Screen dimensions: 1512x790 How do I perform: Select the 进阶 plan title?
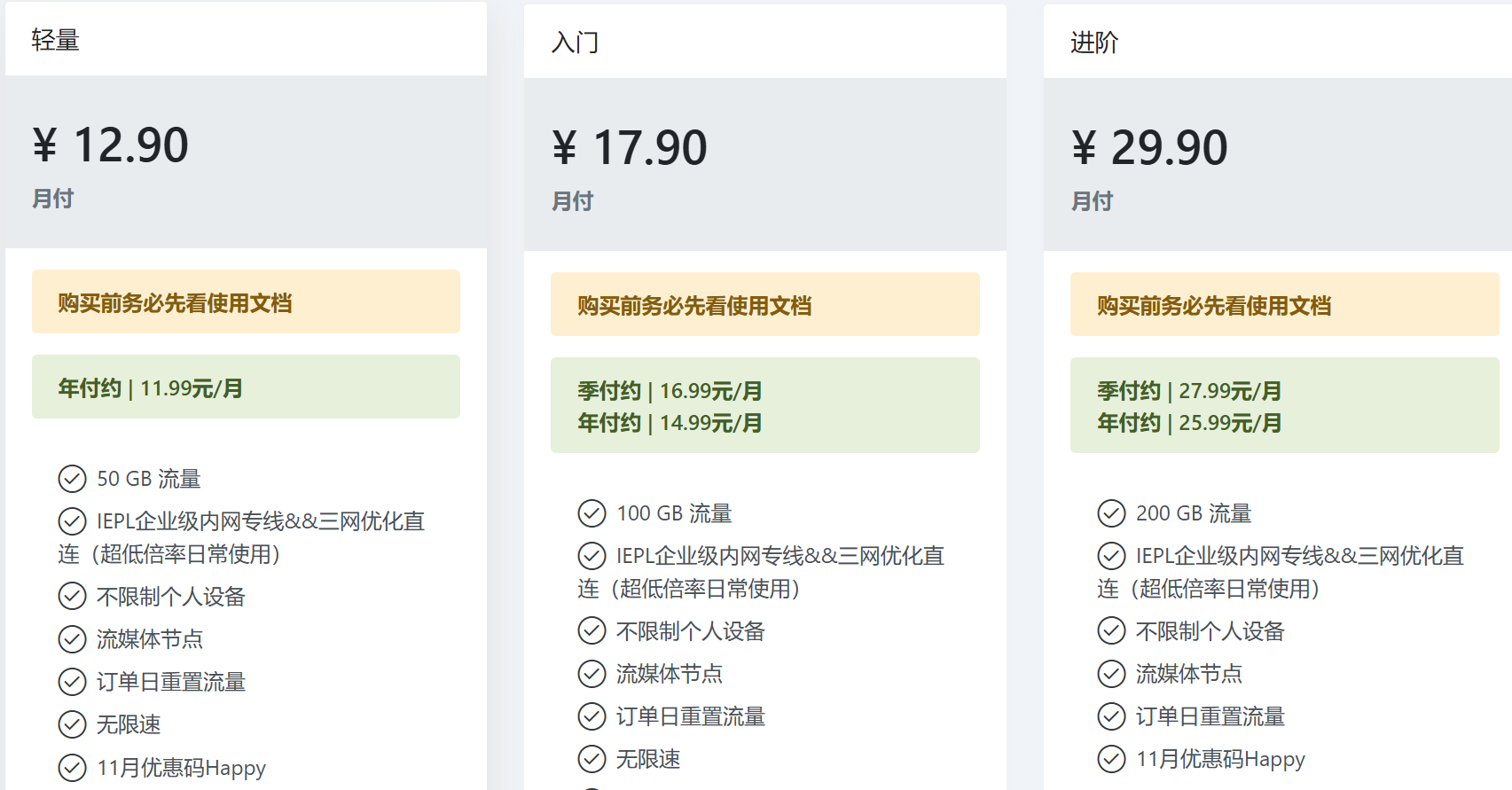tap(1094, 43)
